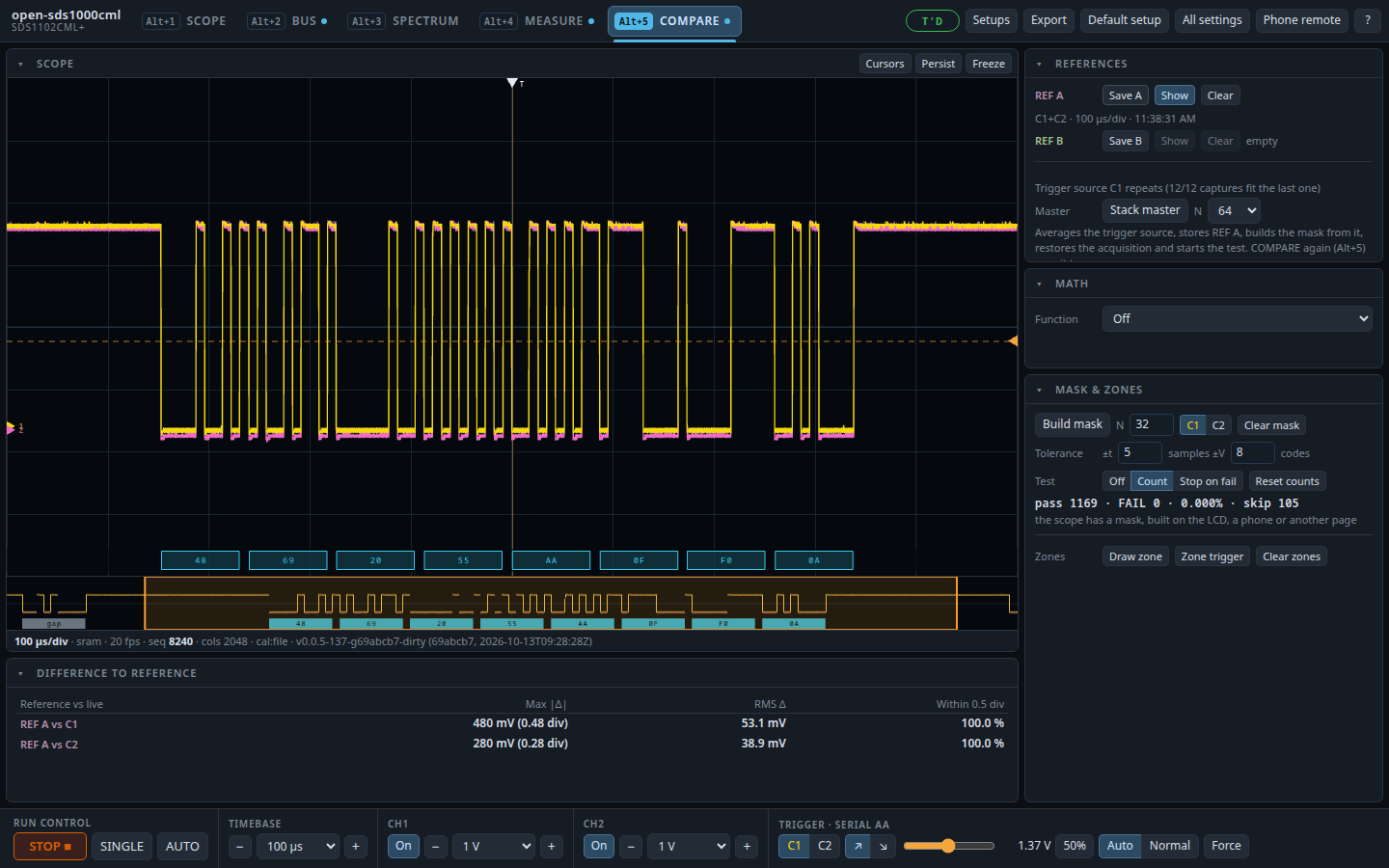Open the SPECTRUM tab
The image size is (1389, 868).
click(x=404, y=20)
